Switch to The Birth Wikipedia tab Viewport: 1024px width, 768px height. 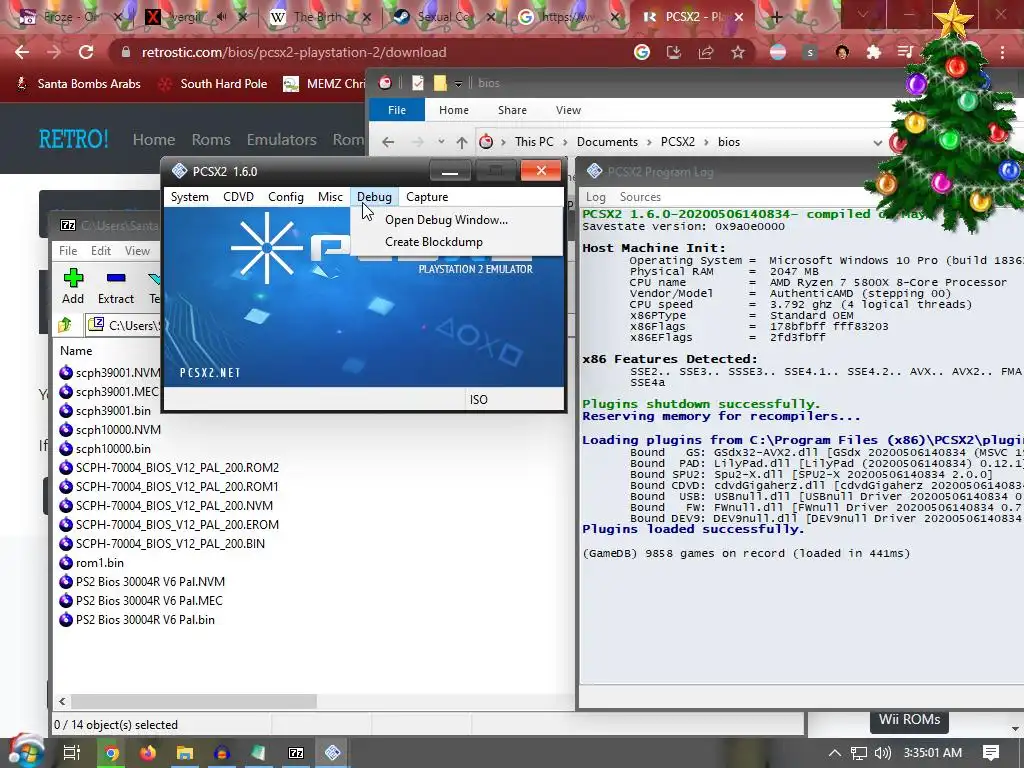317,17
